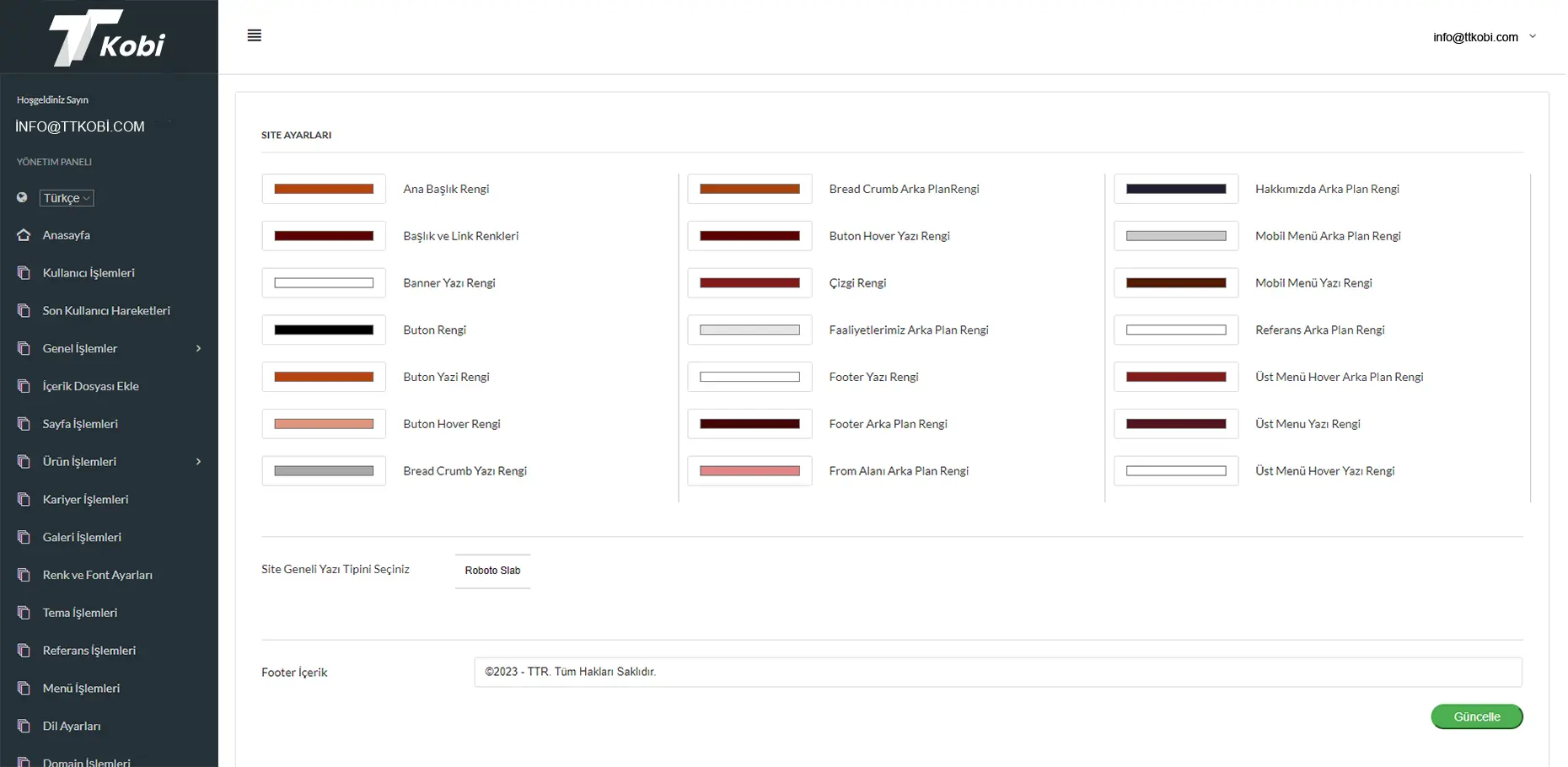Screen dimensions: 1568x767
Task: Click the Dil Ayarları sidebar icon
Action: 24,726
